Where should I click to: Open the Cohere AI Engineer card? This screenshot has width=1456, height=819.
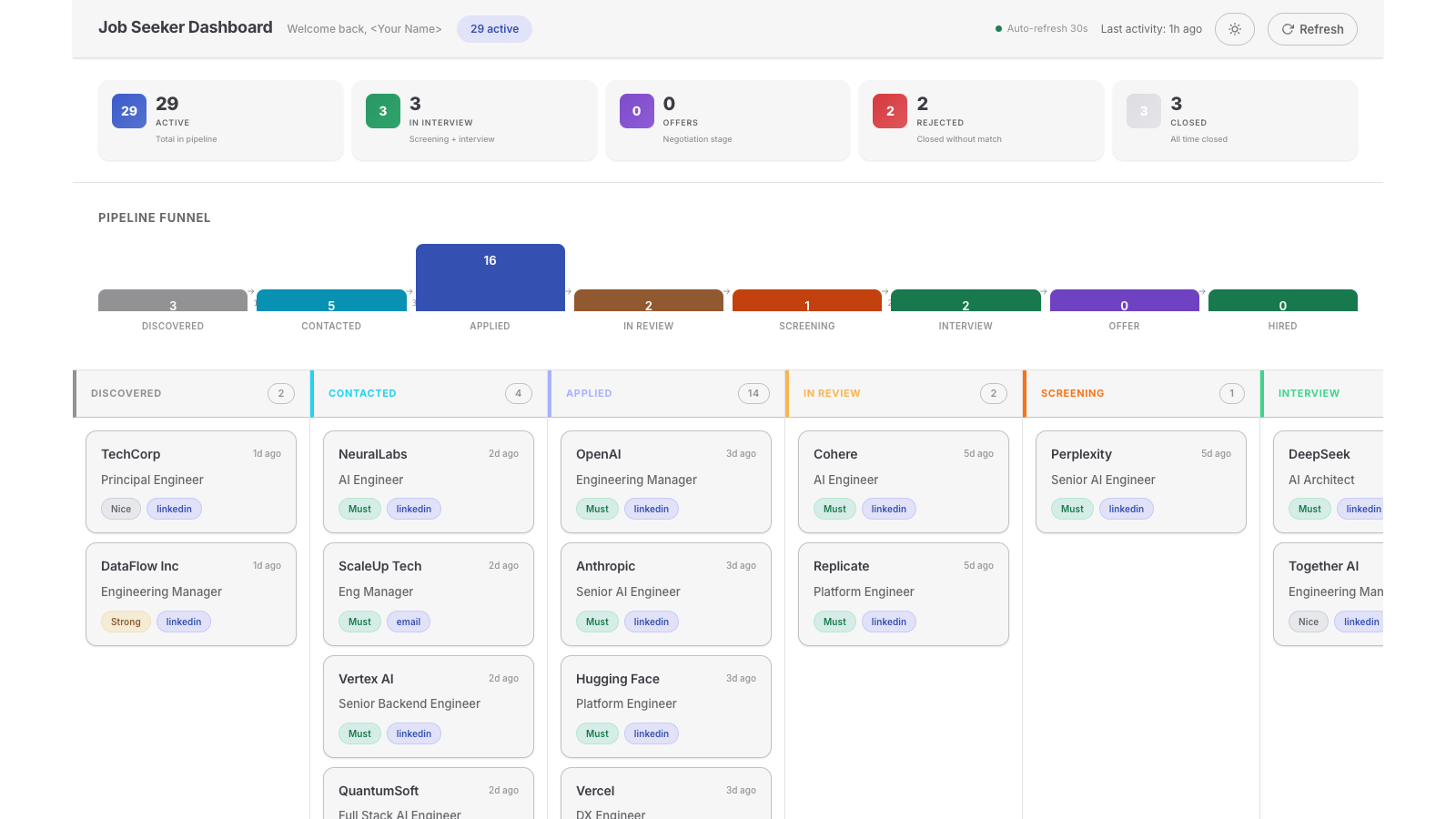[x=904, y=481]
